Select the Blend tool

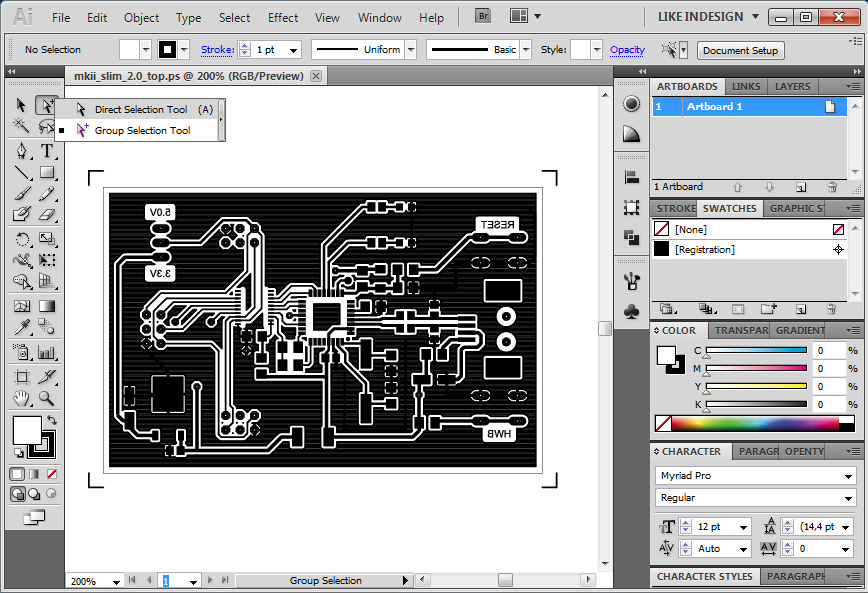coord(46,327)
